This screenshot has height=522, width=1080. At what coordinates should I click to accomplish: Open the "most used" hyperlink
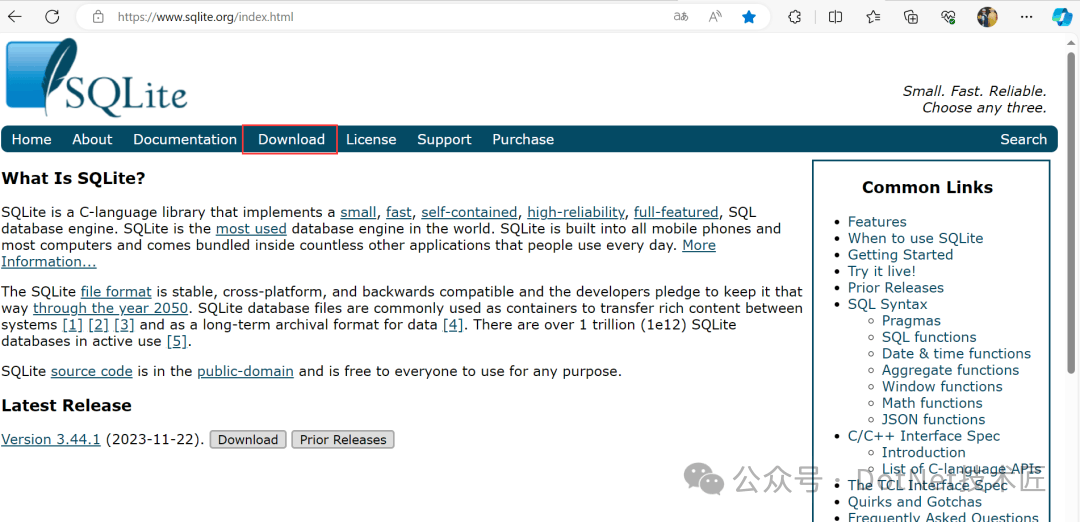tap(251, 229)
